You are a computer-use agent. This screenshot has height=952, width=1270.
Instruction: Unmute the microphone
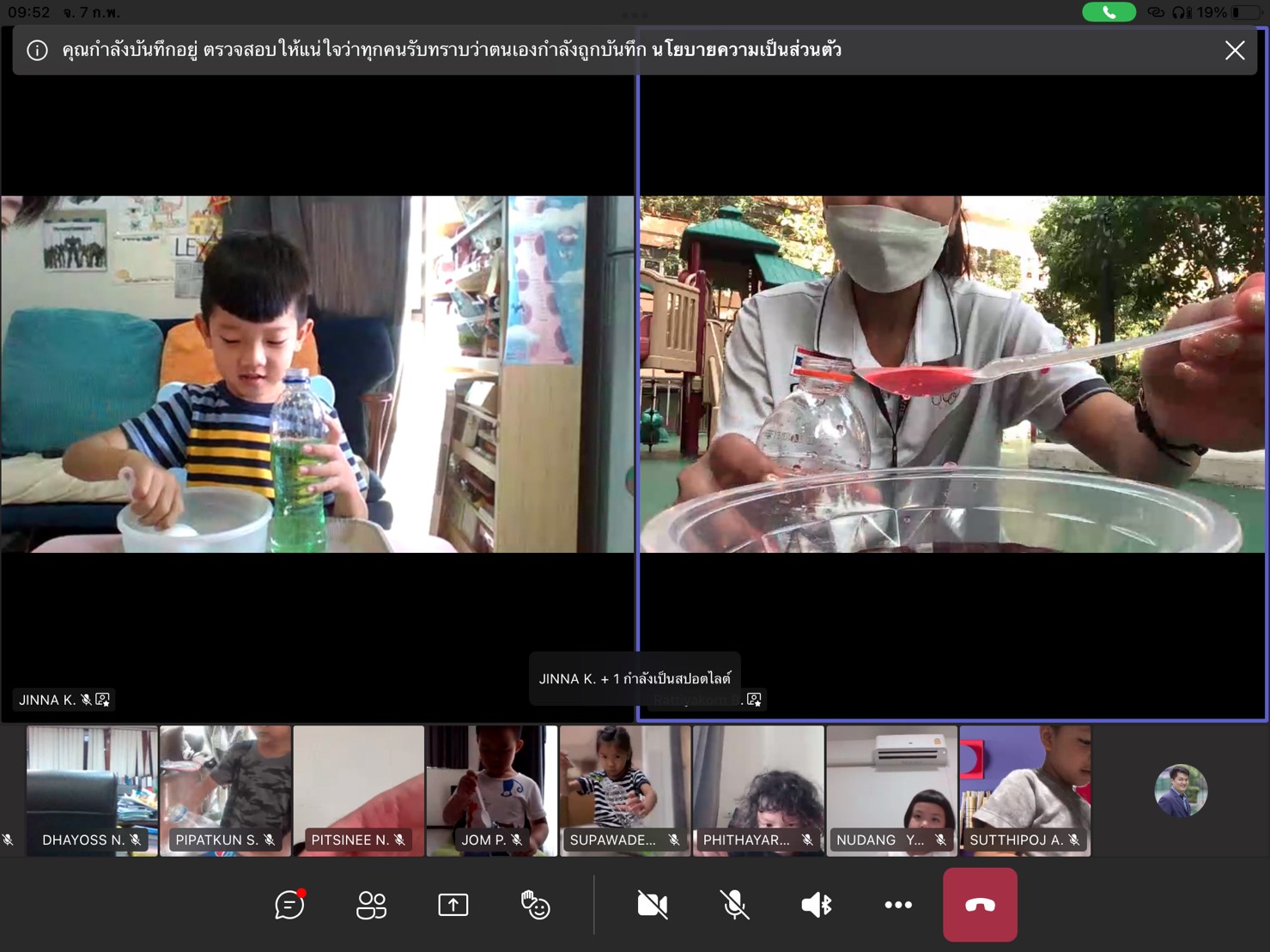tap(734, 905)
